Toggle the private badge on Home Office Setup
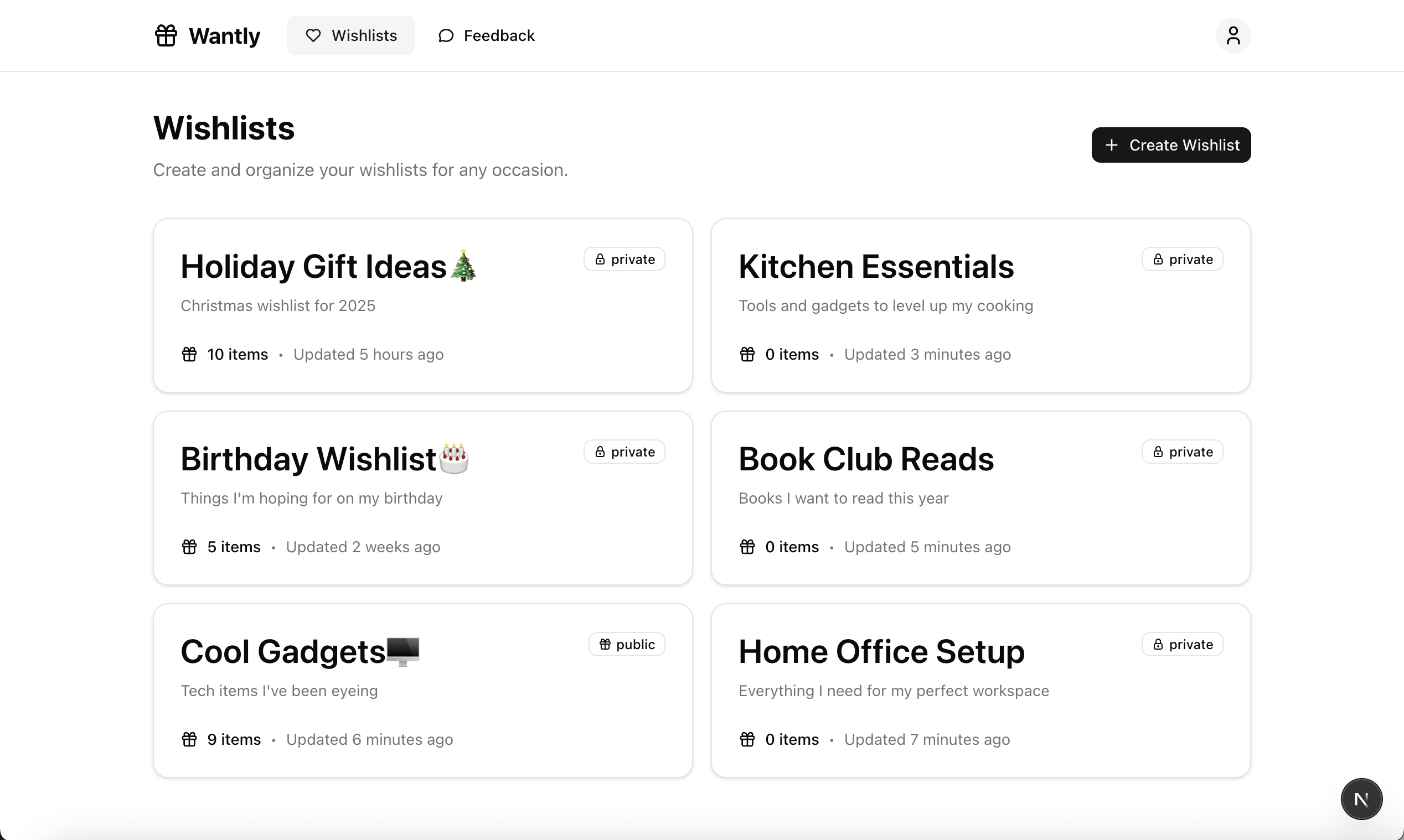The image size is (1404, 840). pyautogui.click(x=1181, y=644)
